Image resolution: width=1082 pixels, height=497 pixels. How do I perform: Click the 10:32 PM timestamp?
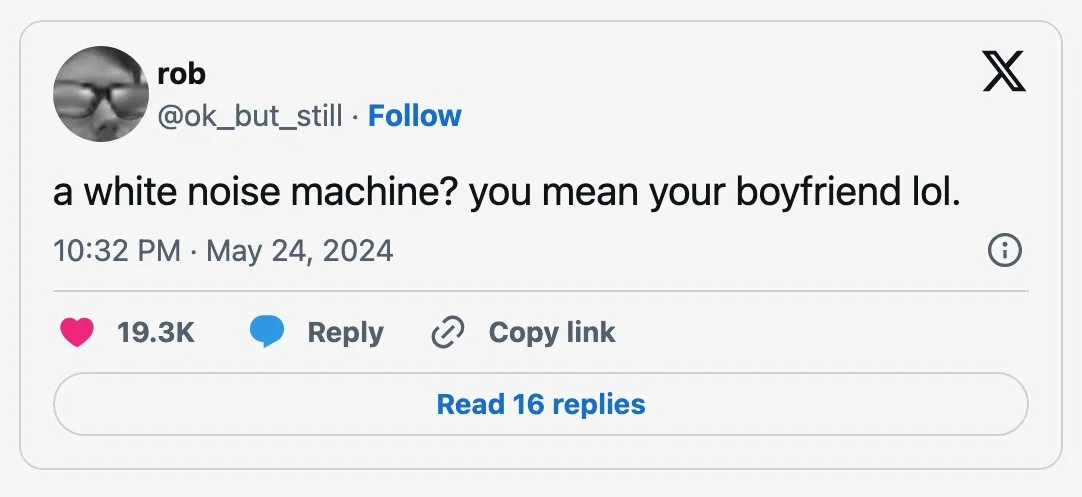click(x=117, y=251)
